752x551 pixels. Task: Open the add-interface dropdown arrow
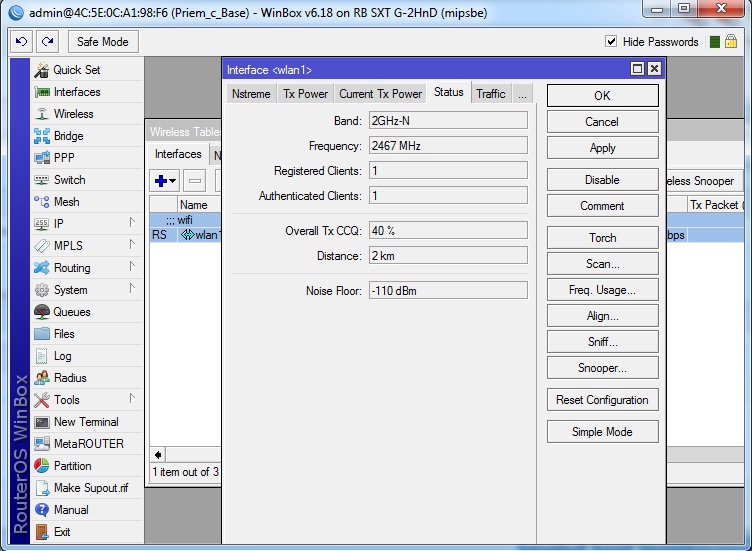coord(173,181)
